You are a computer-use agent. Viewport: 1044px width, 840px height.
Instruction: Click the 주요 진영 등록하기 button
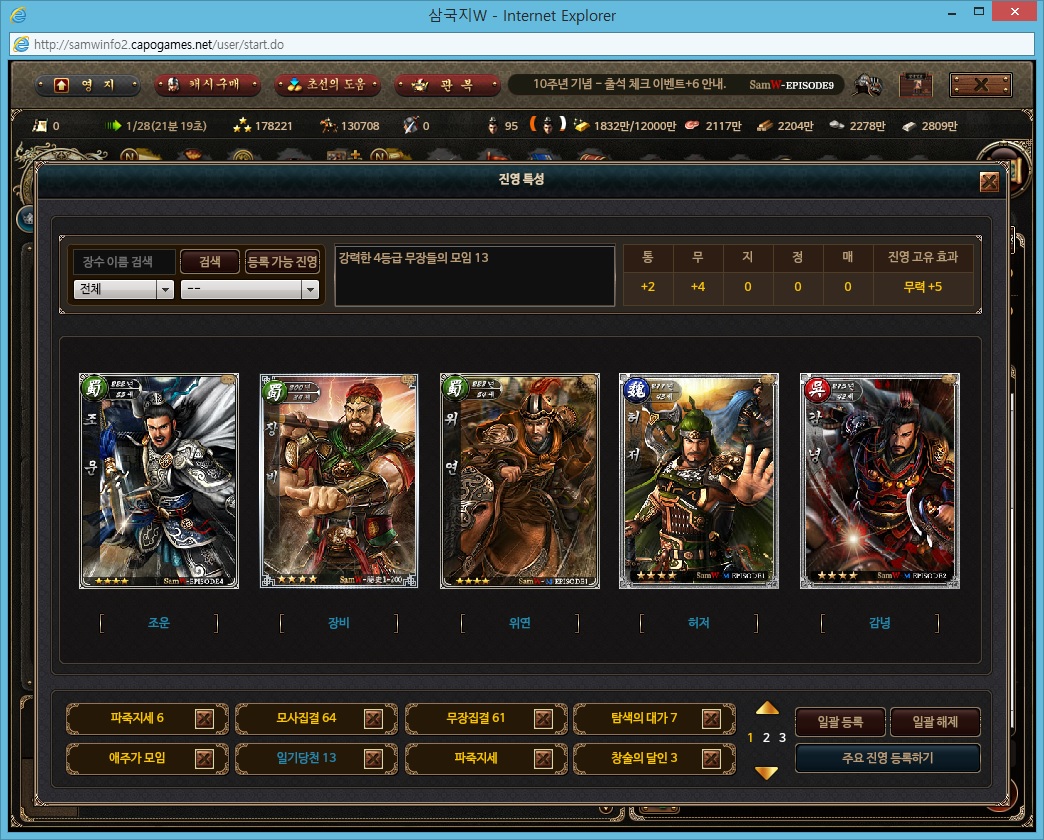tap(888, 758)
